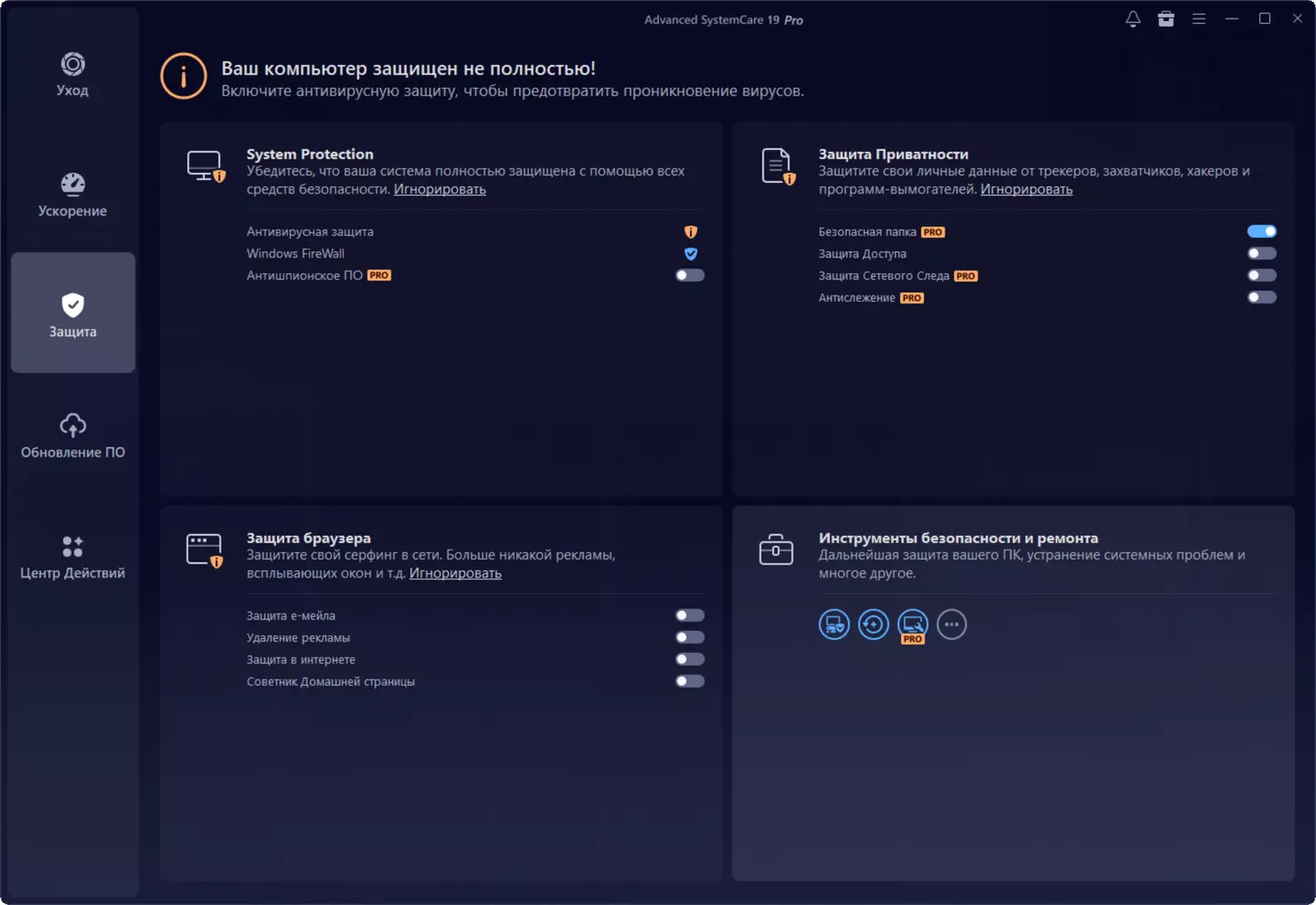The image size is (1316, 905).
Task: Click 'Ваш компьютер защищен не полностью!' headline
Action: click(408, 68)
